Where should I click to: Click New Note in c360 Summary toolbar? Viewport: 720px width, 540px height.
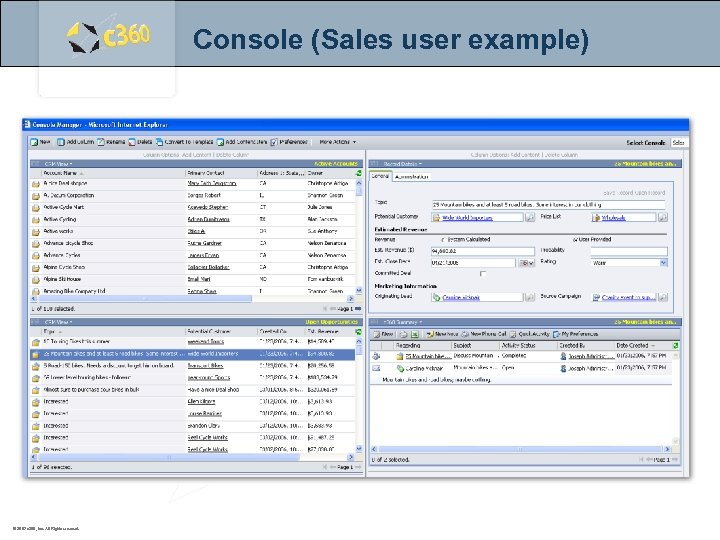443,334
